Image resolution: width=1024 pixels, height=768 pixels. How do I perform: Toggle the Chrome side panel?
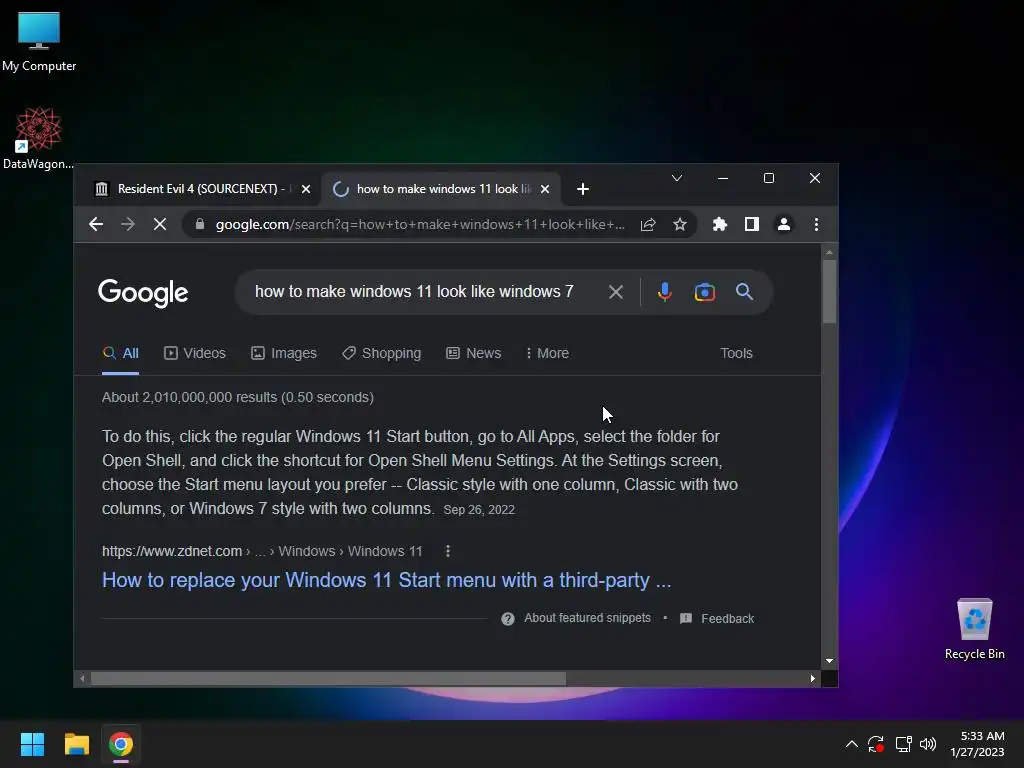click(752, 224)
